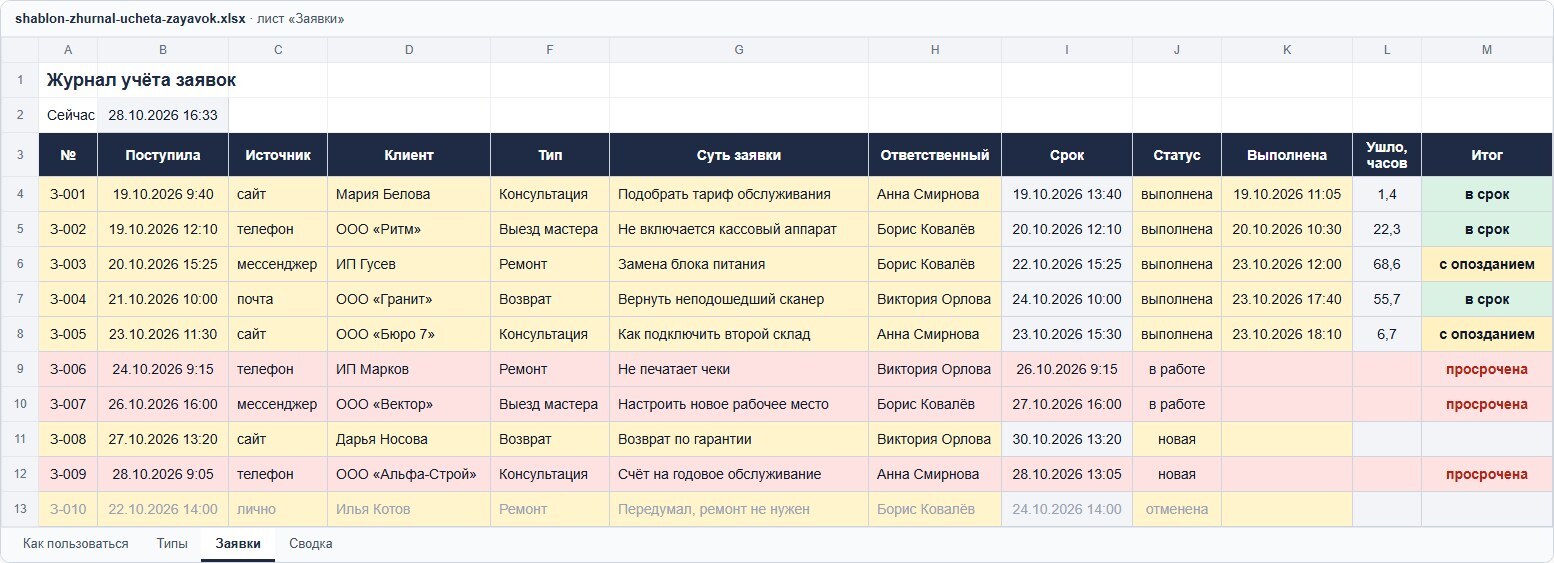Viewport: 1554px width, 563px height.
Task: Click the «Ответственный» header cell
Action: click(x=935, y=155)
